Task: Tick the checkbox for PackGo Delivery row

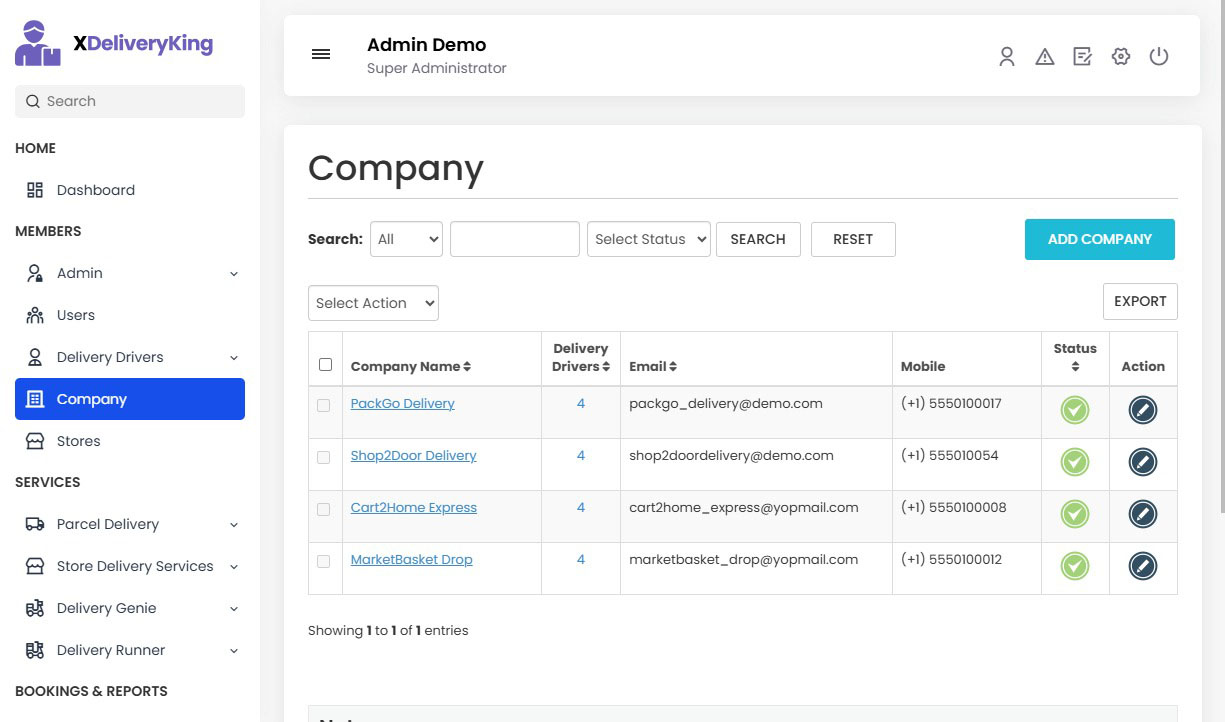Action: click(x=323, y=405)
